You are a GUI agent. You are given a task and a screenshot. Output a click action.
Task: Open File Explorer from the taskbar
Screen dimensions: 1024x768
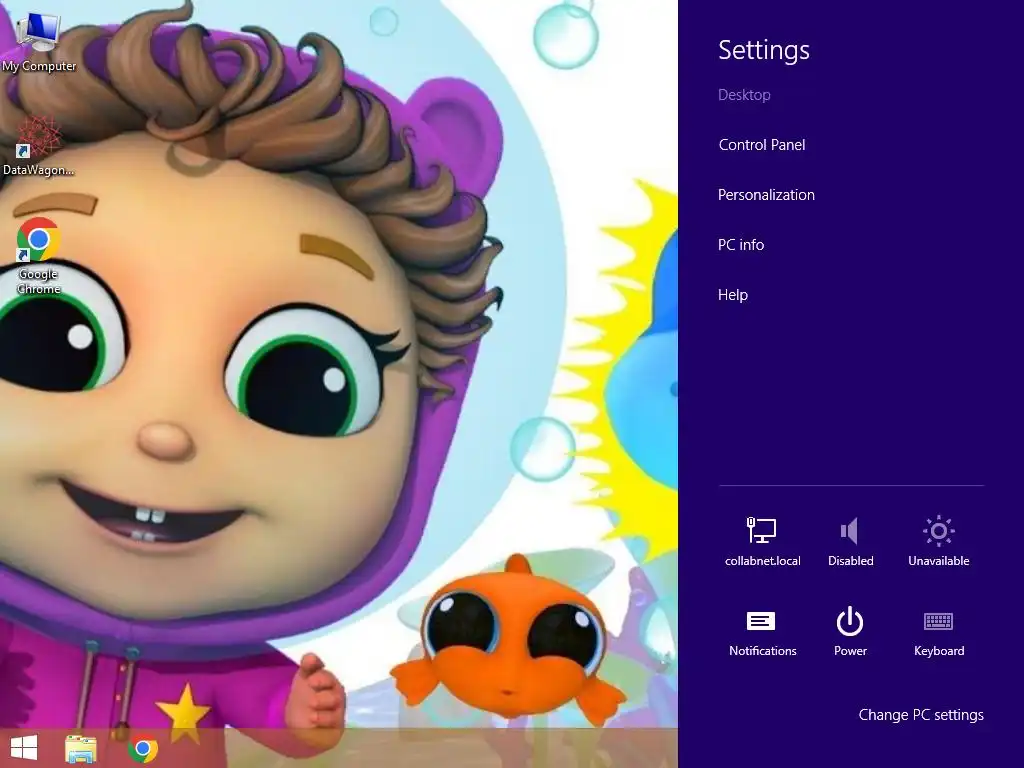(81, 748)
